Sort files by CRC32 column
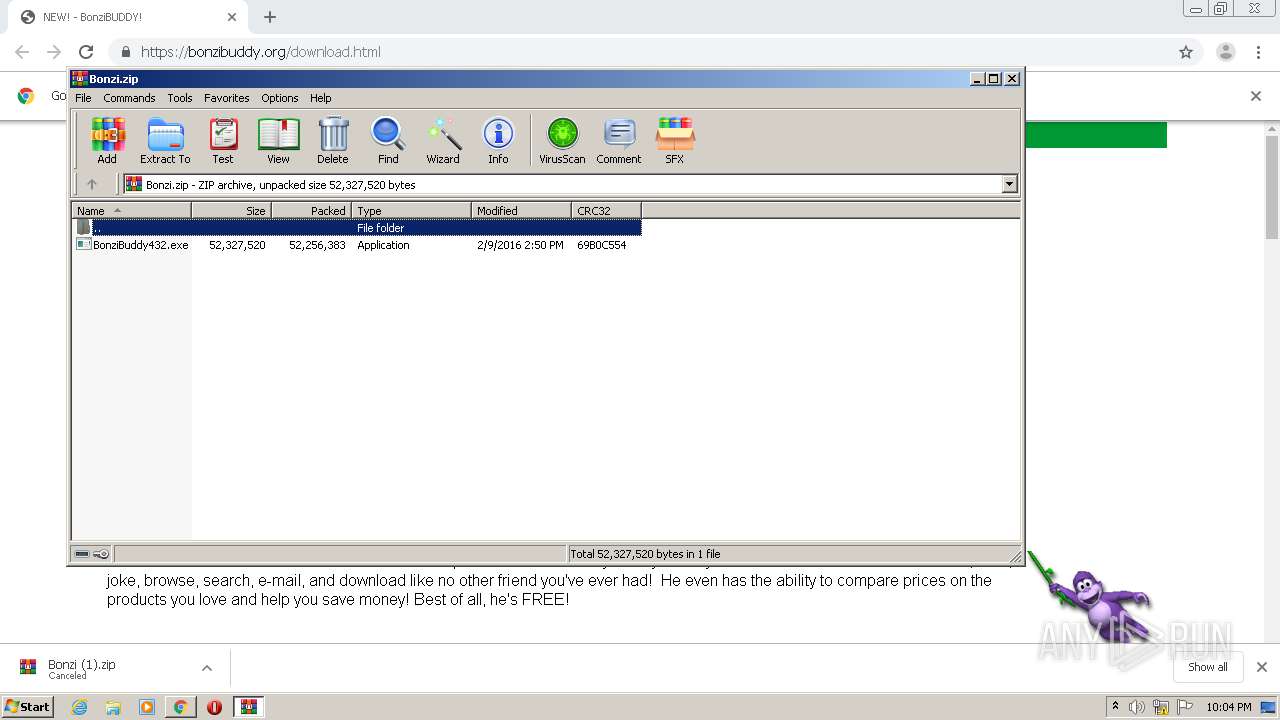The width and height of the screenshot is (1280, 720). coord(606,210)
